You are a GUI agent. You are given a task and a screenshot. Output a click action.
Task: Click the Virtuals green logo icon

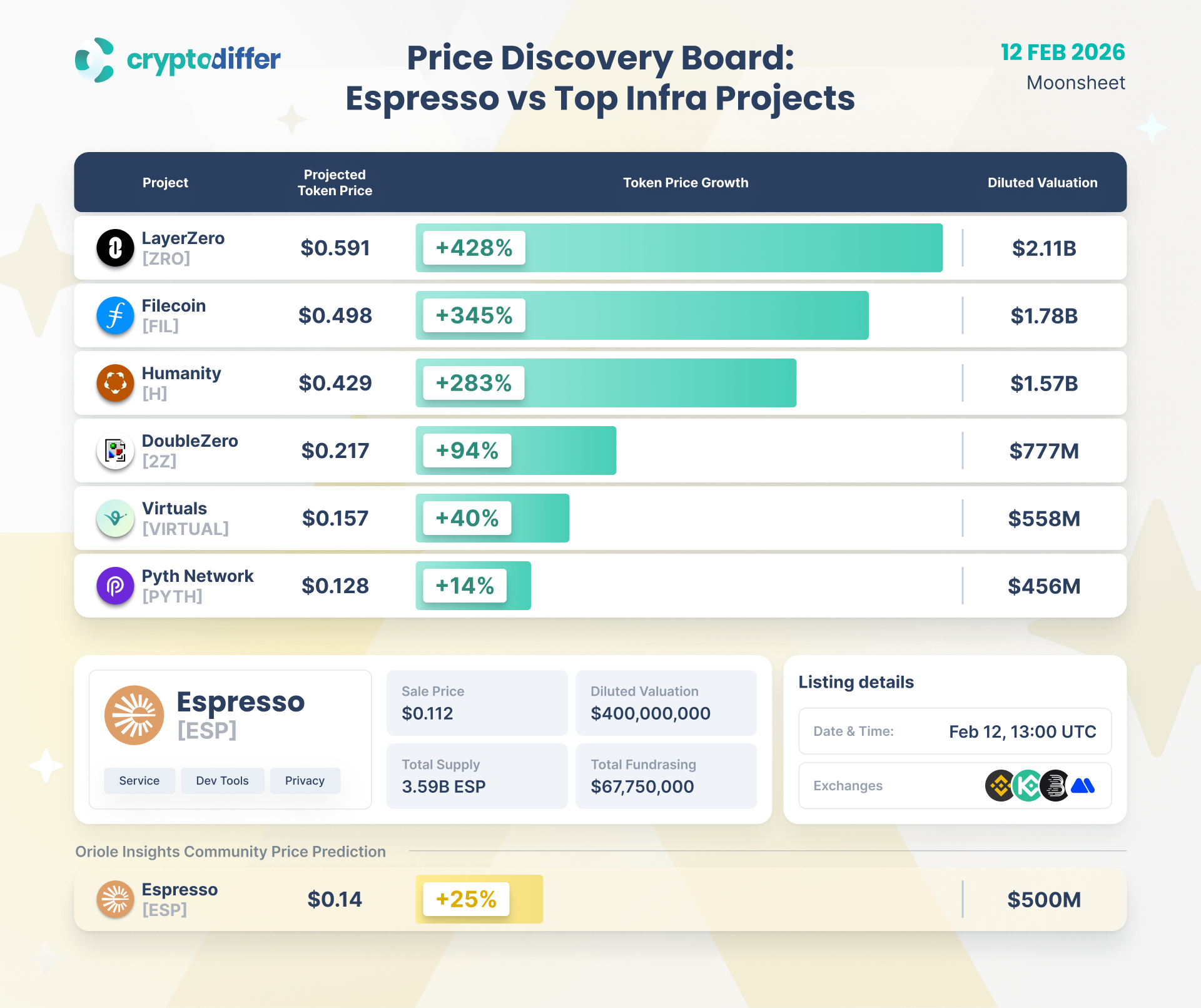(115, 518)
